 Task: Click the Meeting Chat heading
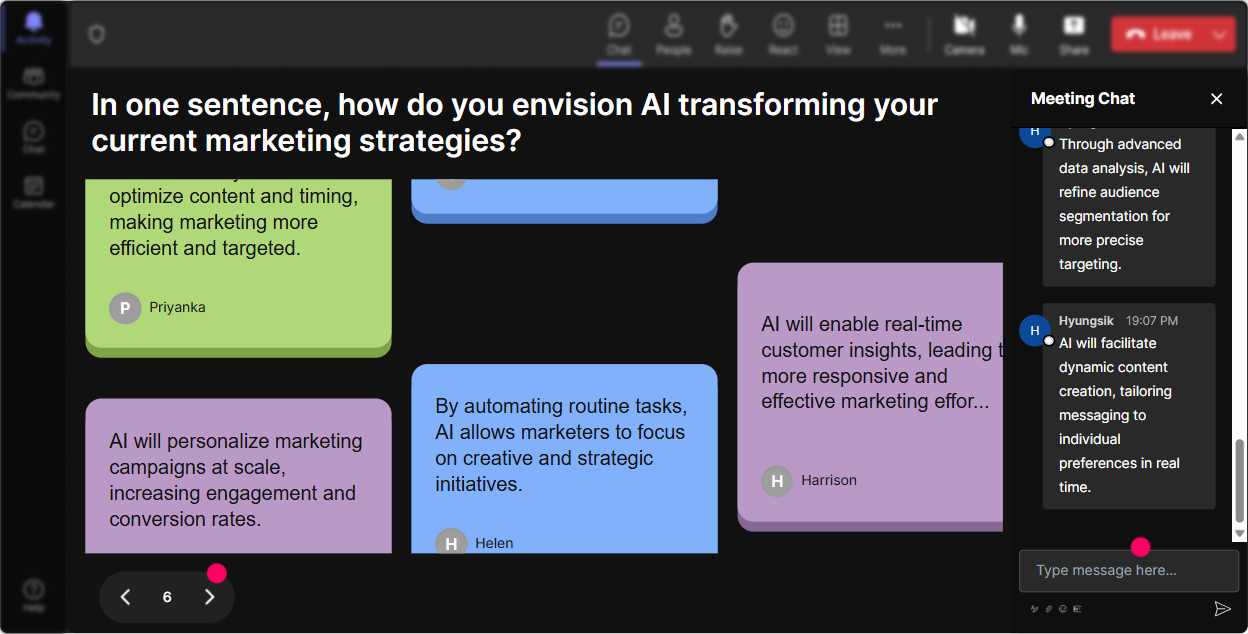coord(1083,98)
